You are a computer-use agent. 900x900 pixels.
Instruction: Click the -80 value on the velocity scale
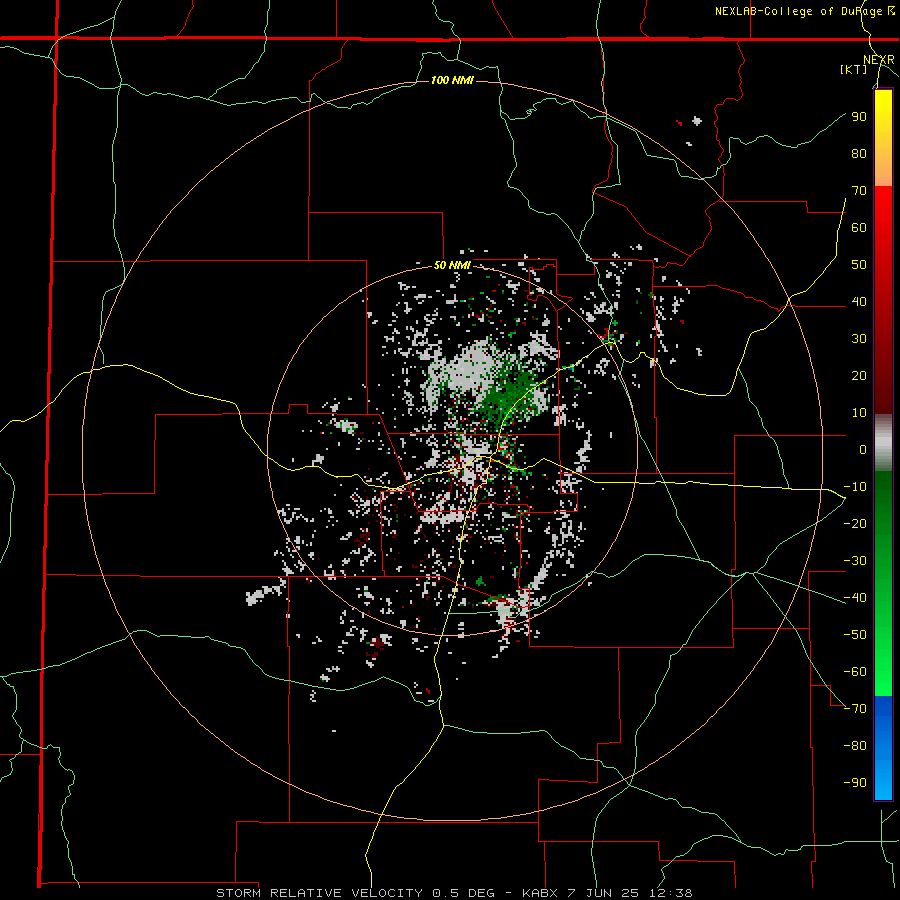coord(855,746)
